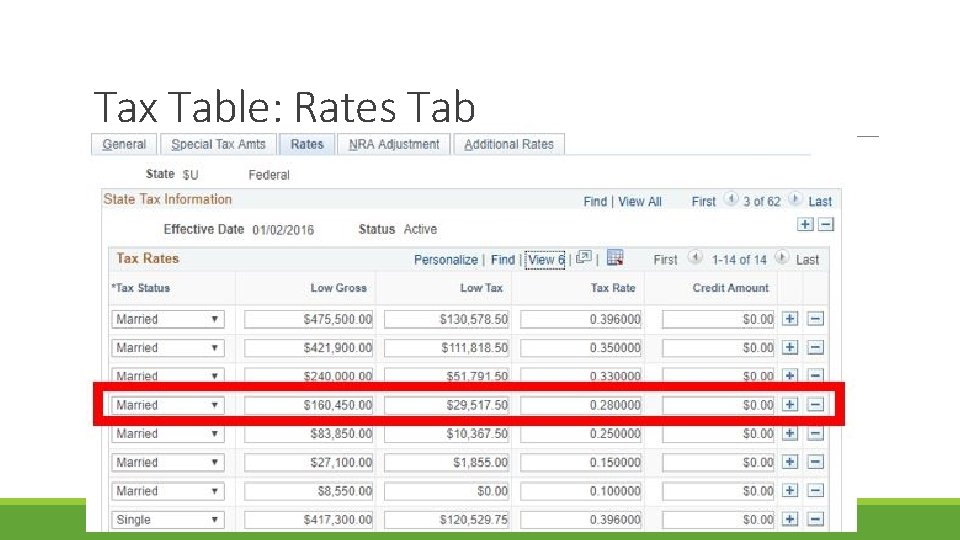The width and height of the screenshot is (960, 540).
Task: Click Last link in State Tax Information
Action: 820,201
